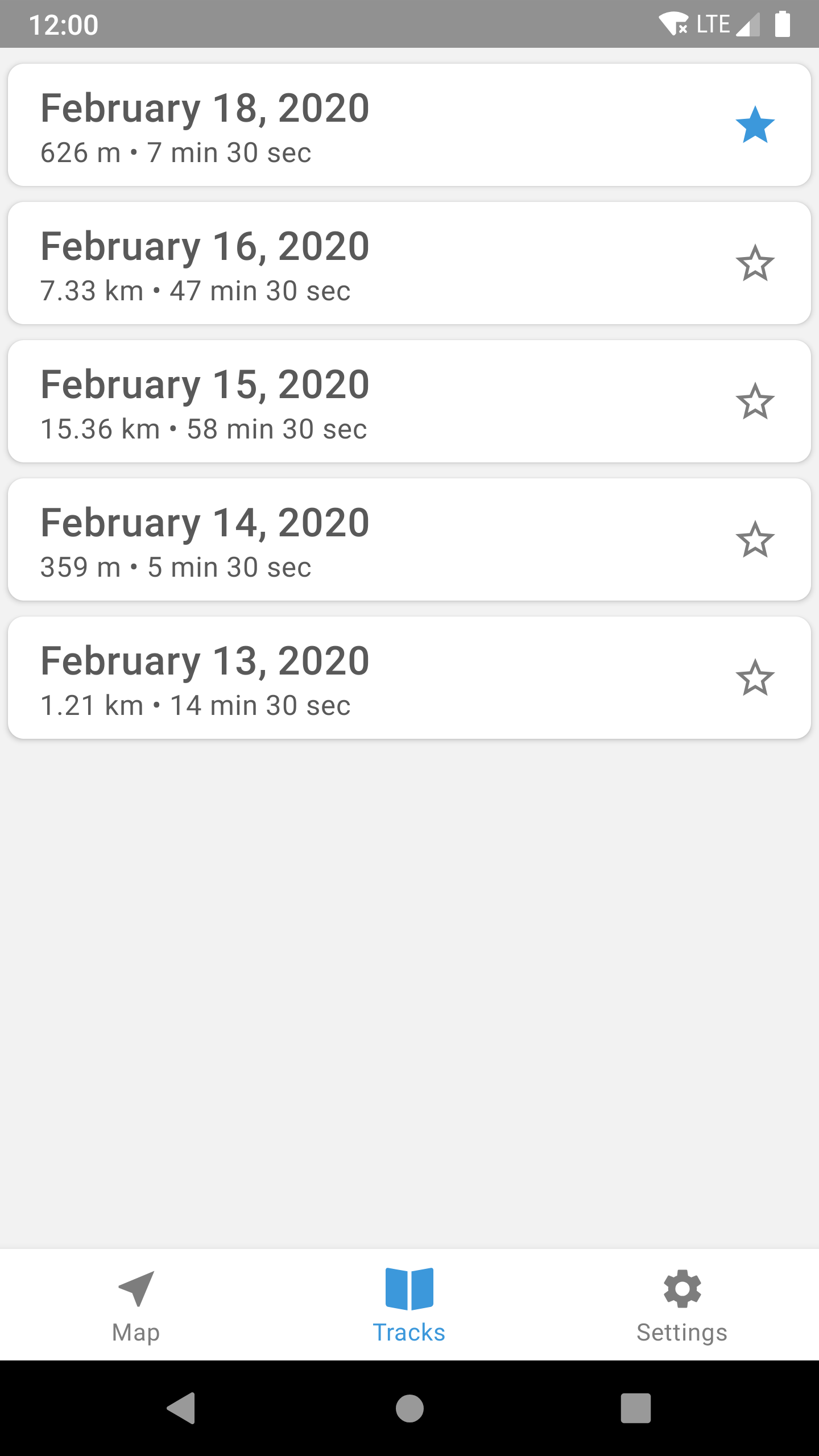Viewport: 819px width, 1456px height.
Task: Open the Settings gear icon
Action: 682,1288
